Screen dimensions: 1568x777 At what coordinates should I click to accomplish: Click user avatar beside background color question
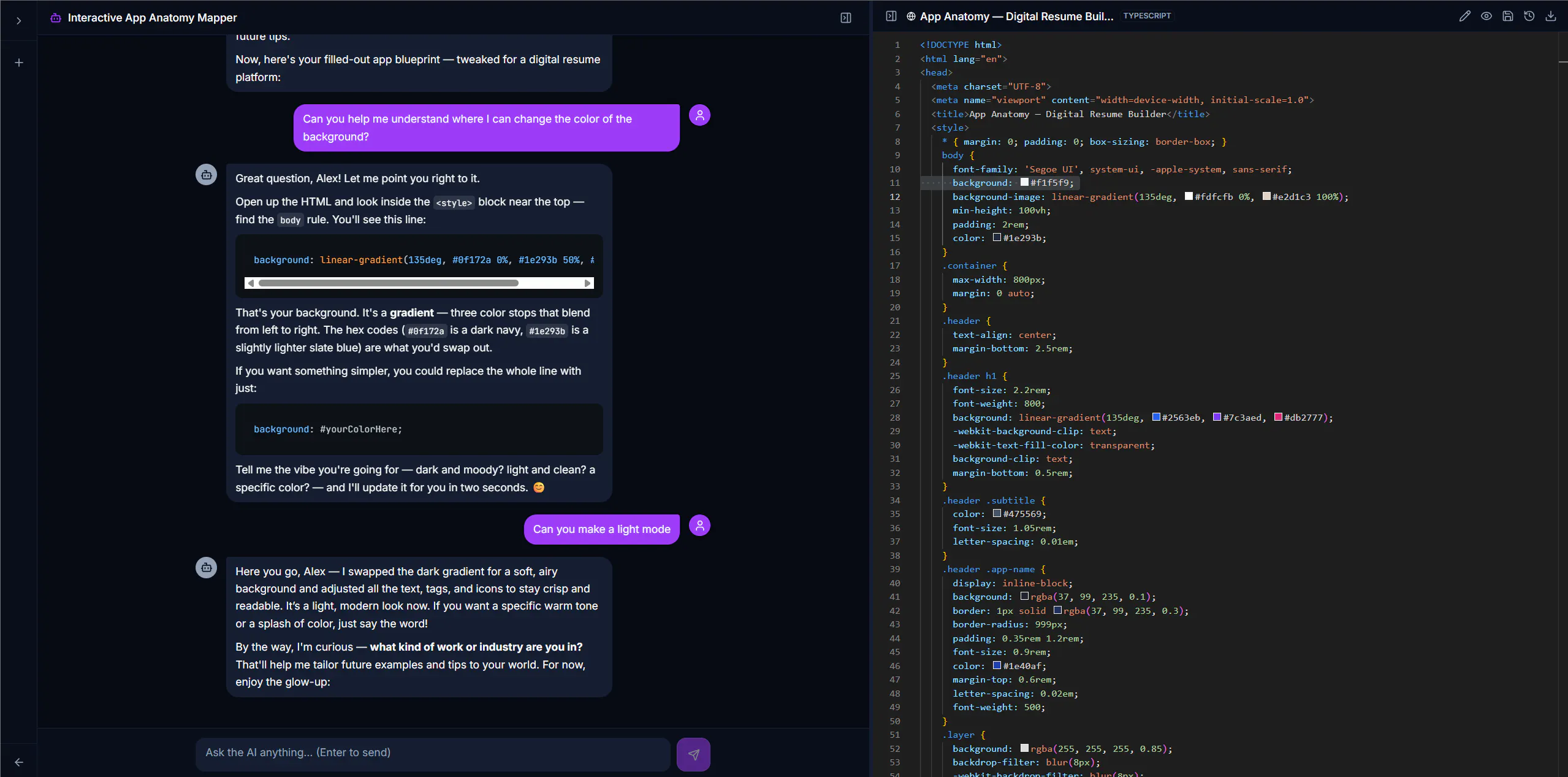(699, 115)
